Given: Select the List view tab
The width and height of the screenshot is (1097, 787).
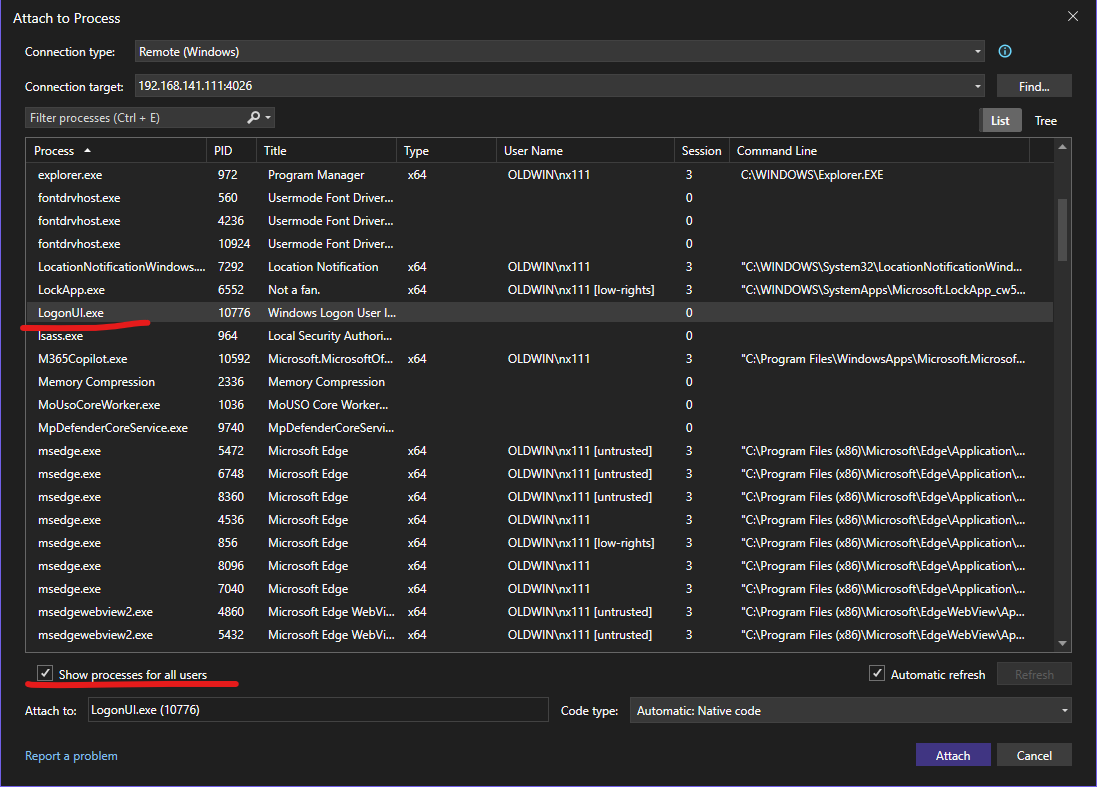Looking at the screenshot, I should 1000,121.
